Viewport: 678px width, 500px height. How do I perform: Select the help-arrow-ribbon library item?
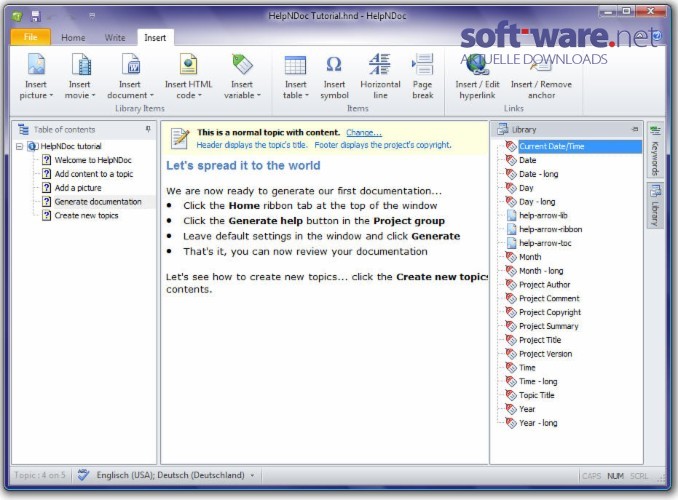click(x=550, y=229)
